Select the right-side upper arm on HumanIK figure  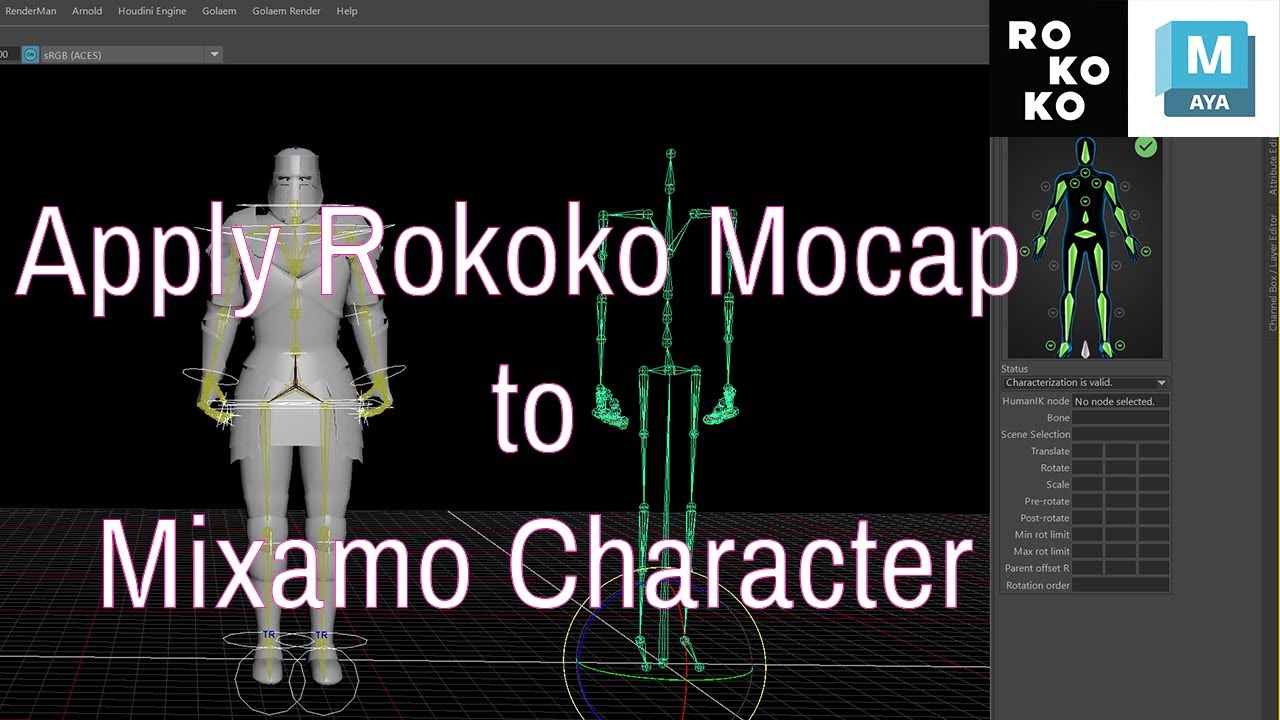coord(1111,191)
